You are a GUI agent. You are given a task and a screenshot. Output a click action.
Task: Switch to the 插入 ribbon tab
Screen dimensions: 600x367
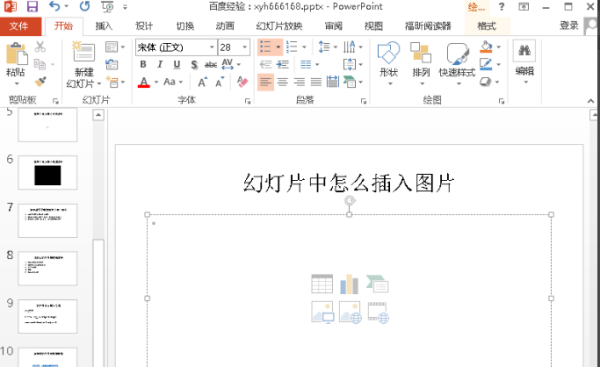tap(104, 26)
